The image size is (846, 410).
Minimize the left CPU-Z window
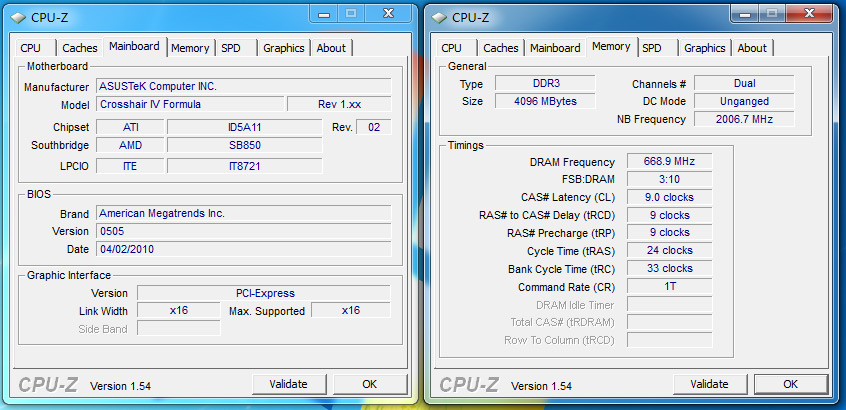click(324, 13)
